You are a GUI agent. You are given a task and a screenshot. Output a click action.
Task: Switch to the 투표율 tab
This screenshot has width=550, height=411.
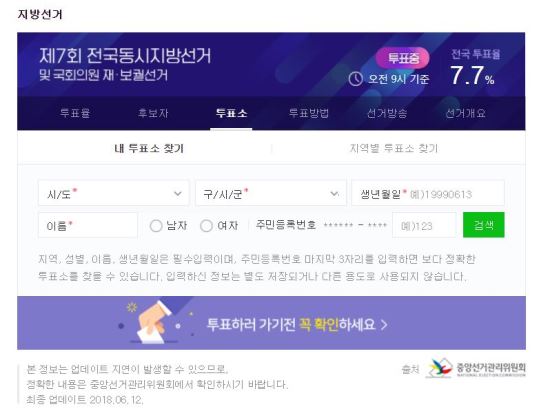75,113
